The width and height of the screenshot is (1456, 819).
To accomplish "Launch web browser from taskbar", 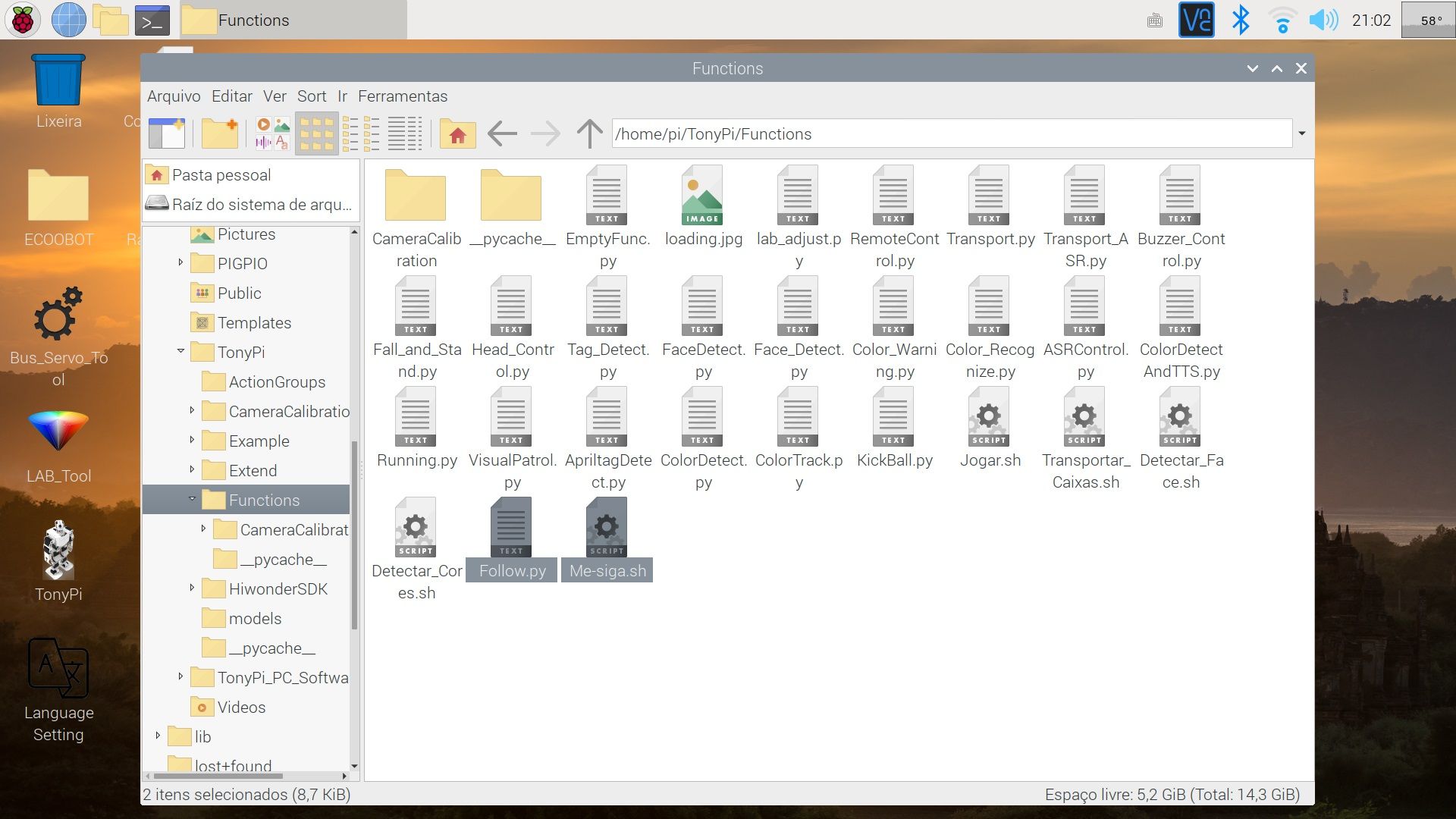I will (68, 20).
